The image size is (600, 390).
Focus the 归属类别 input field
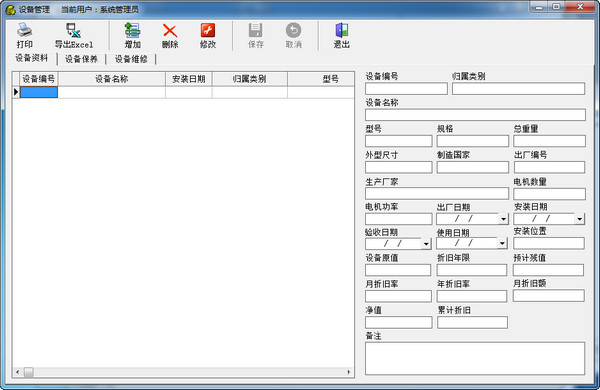pyautogui.click(x=518, y=89)
